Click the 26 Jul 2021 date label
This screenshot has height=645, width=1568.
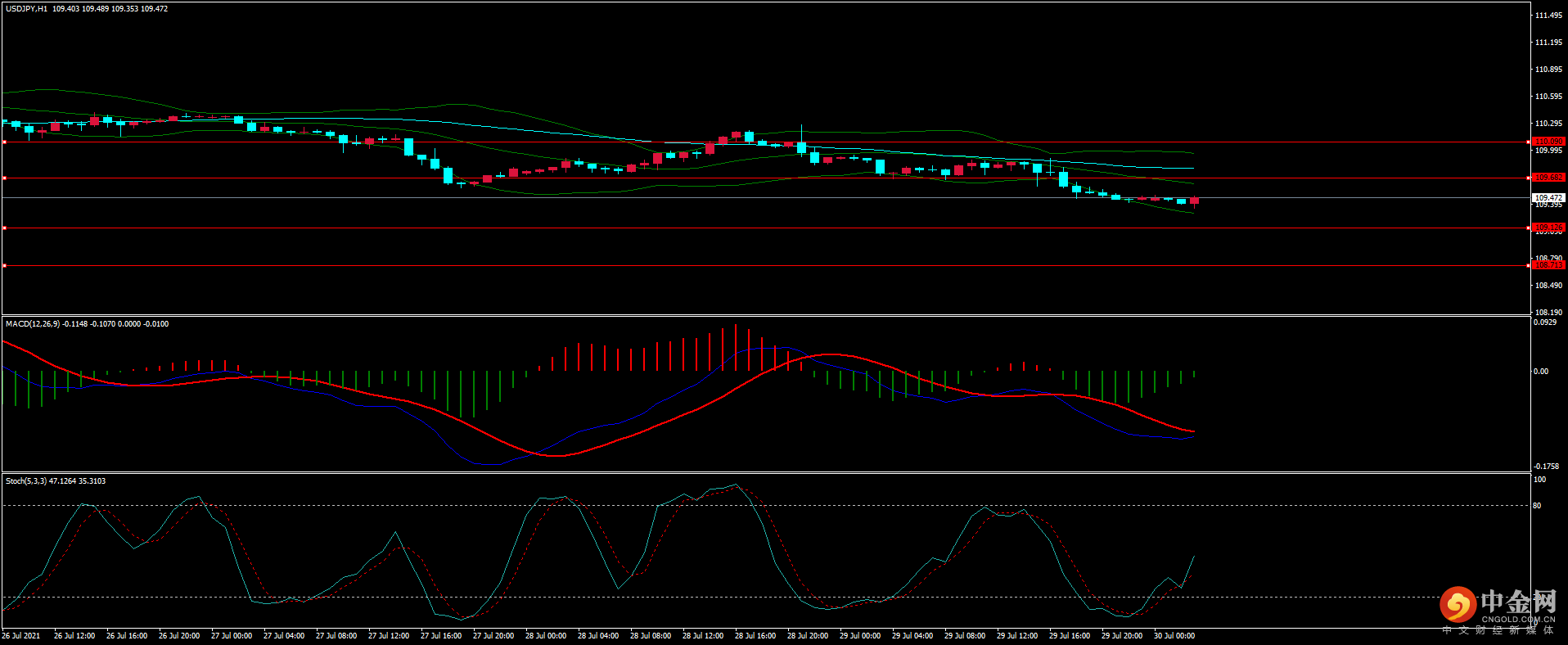[x=21, y=636]
